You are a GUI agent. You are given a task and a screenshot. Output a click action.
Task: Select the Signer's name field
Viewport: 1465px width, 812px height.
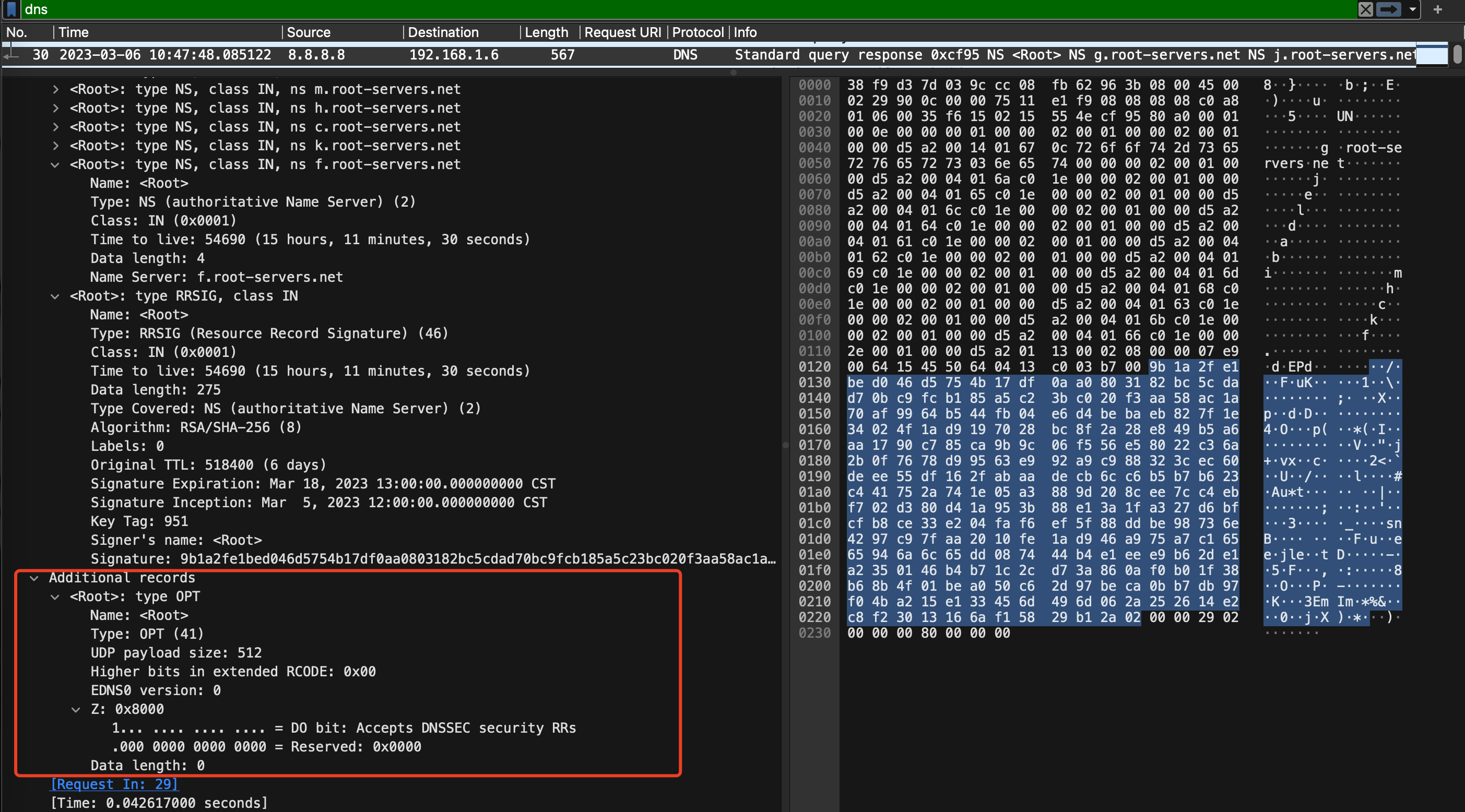pos(176,540)
